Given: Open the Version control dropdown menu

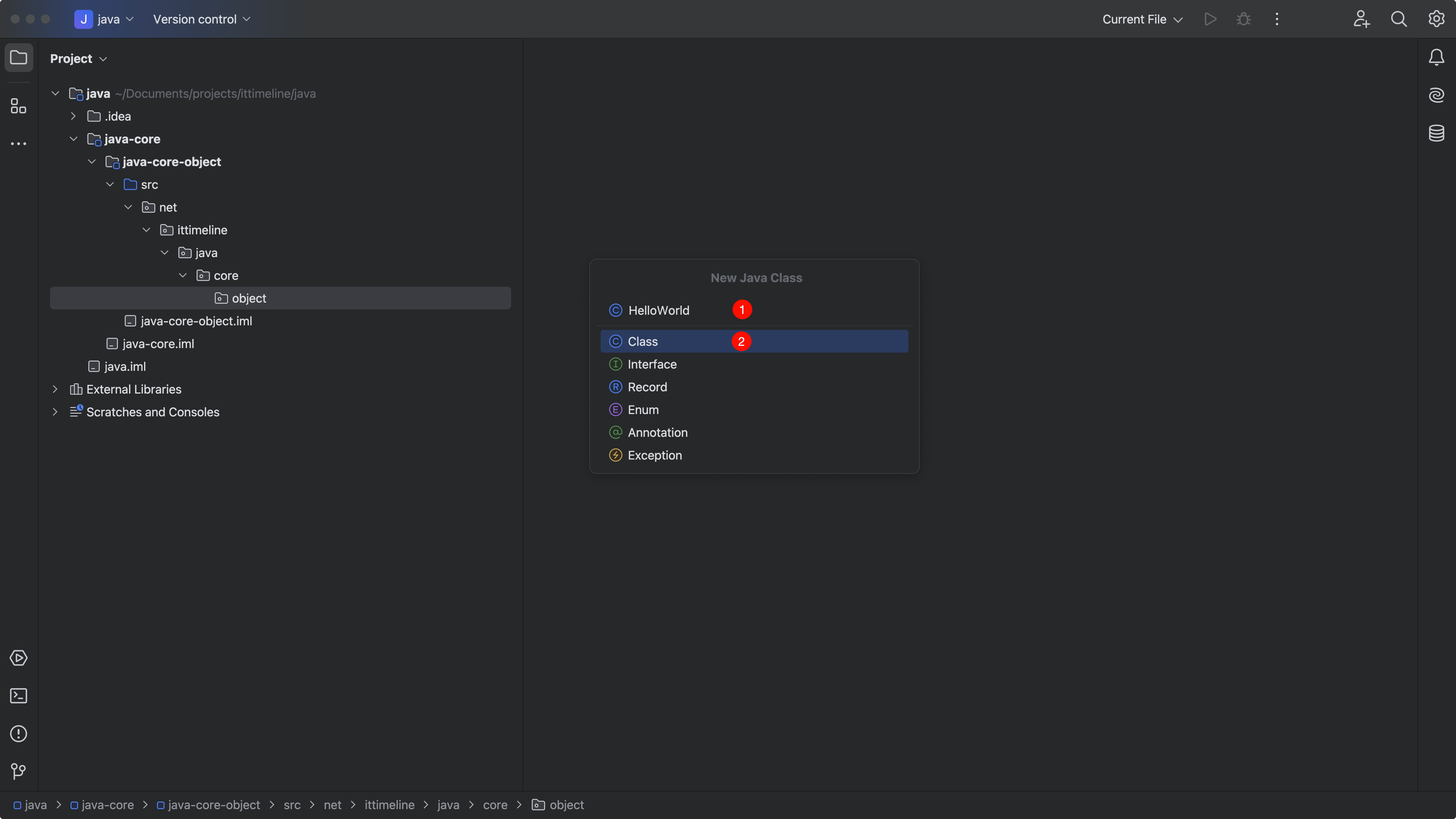Looking at the screenshot, I should [201, 19].
